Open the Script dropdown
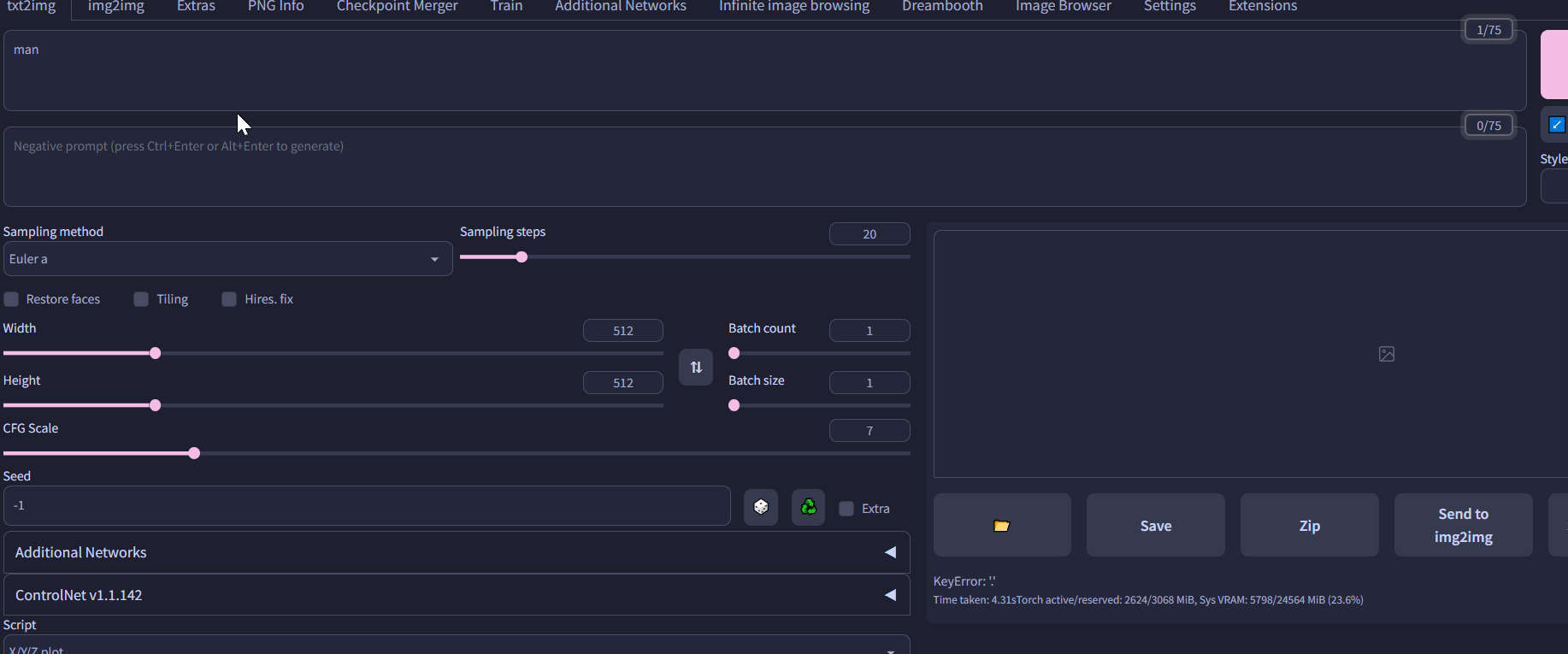 [457, 646]
